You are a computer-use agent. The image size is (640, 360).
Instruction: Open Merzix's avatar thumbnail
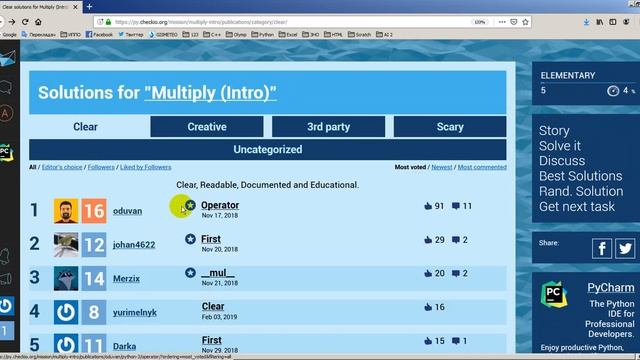click(x=66, y=279)
